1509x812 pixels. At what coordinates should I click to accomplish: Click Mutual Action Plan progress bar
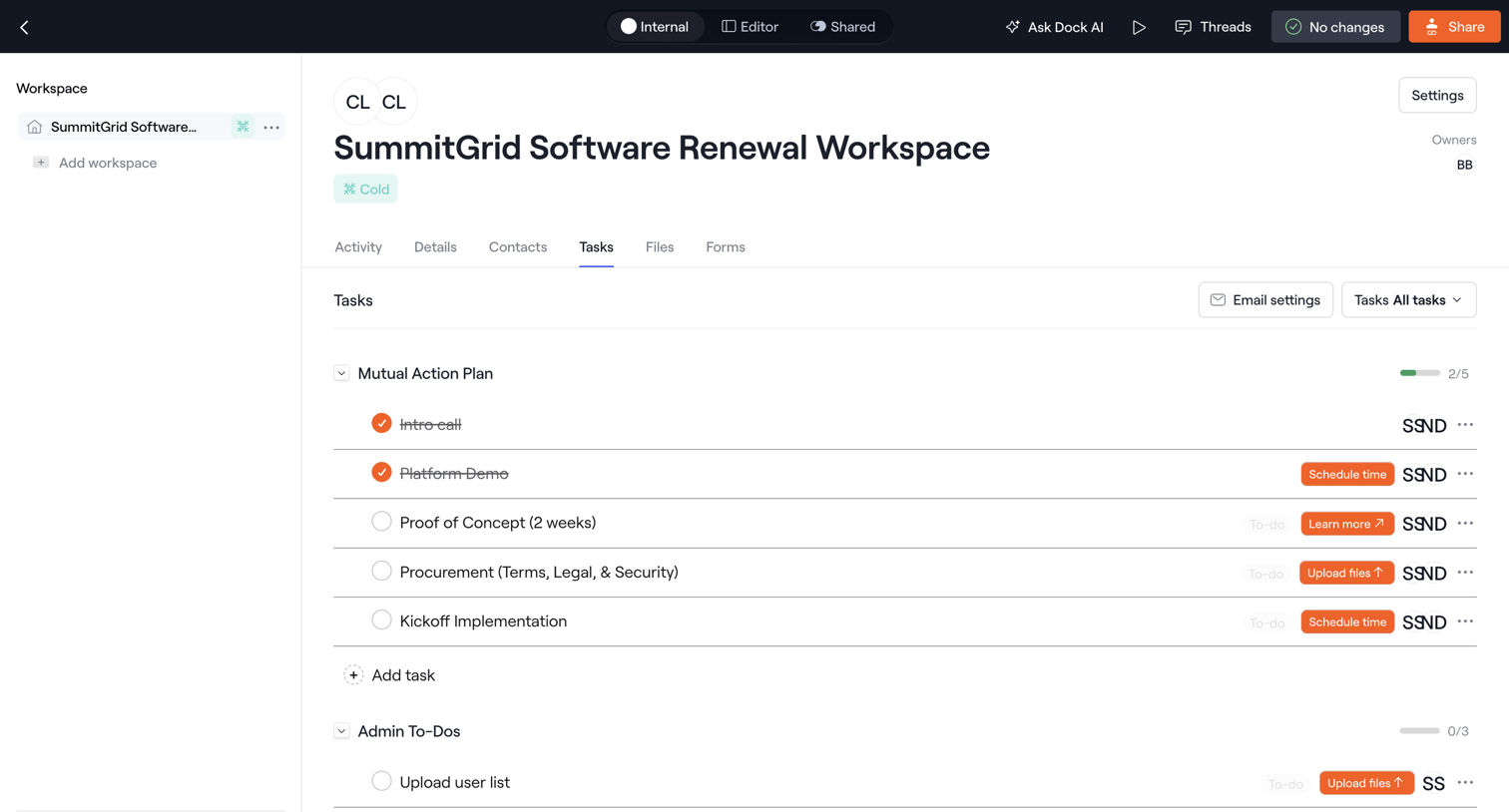click(1419, 373)
